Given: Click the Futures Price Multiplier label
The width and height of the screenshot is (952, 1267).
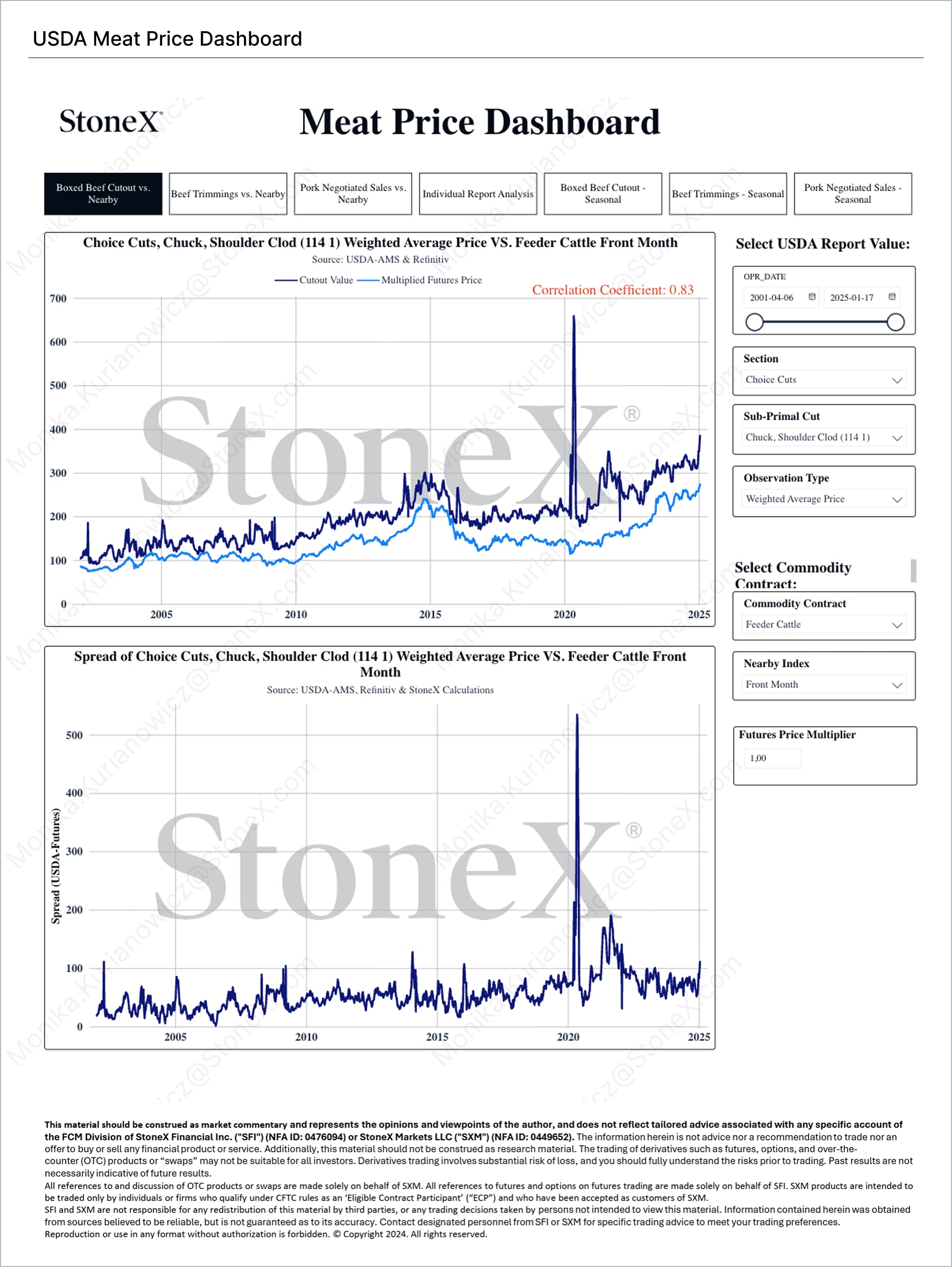Looking at the screenshot, I should (x=797, y=735).
